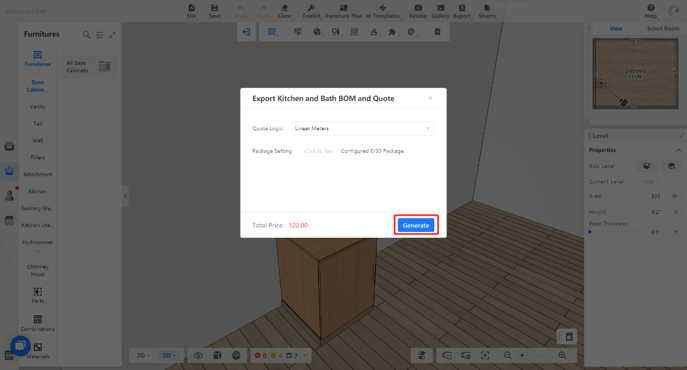Open the Parts category
The width and height of the screenshot is (687, 370).
pyautogui.click(x=38, y=295)
